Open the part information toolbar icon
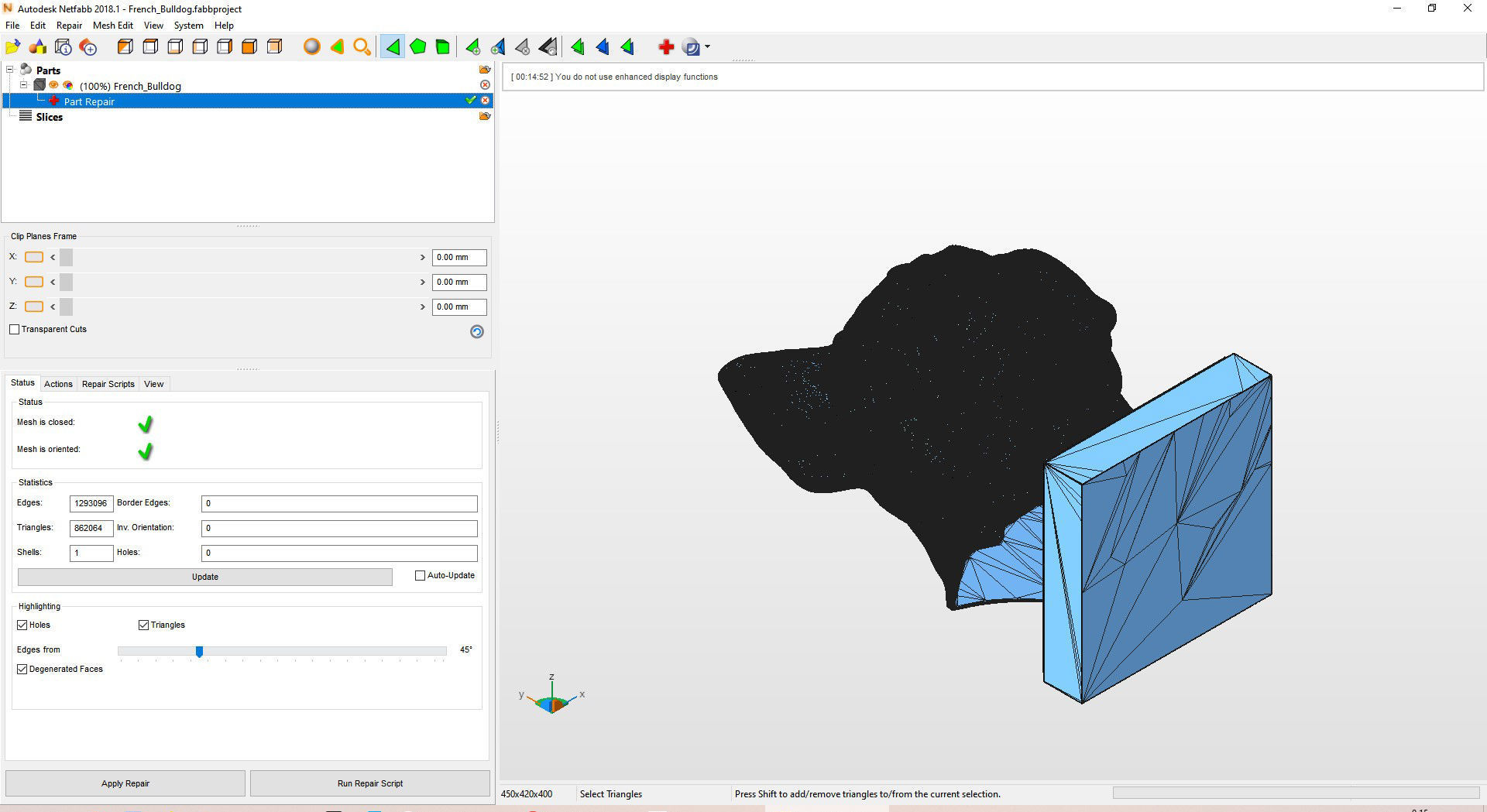This screenshot has width=1487, height=812. pyautogui.click(x=64, y=47)
